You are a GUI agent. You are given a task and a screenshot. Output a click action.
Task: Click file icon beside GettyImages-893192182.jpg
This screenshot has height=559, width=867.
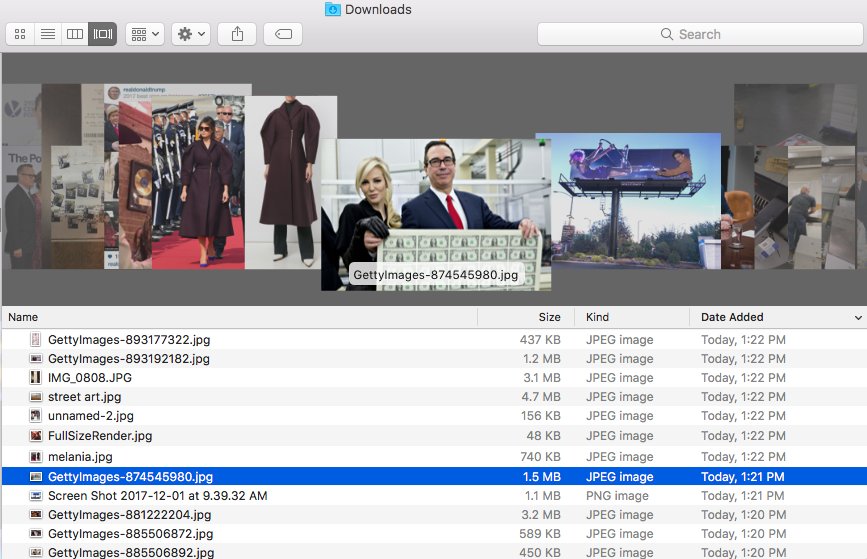[36, 359]
